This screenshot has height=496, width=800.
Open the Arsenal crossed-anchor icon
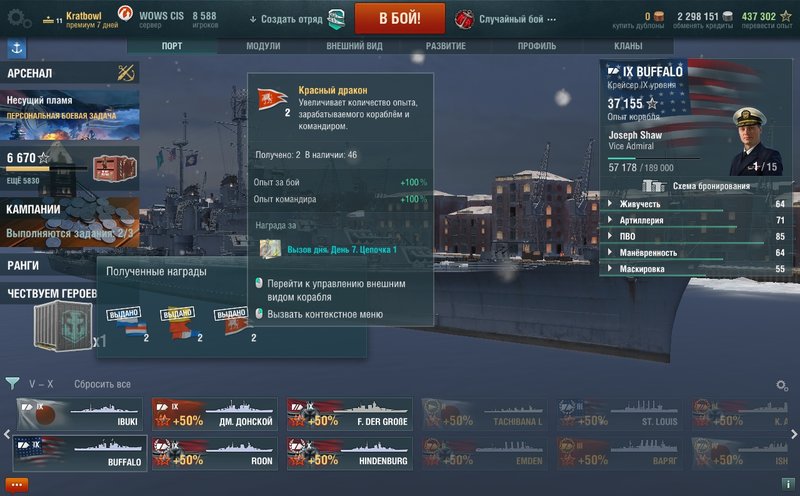point(126,73)
